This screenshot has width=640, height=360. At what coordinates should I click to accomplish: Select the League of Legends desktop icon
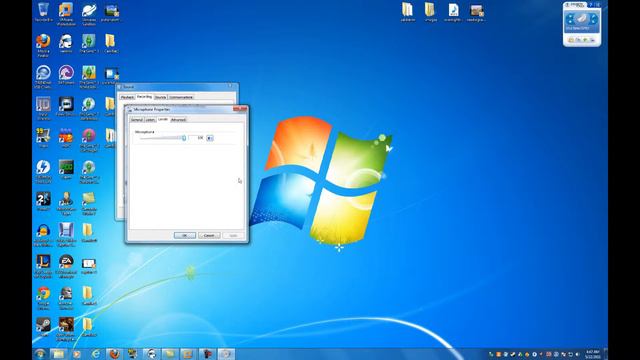pyautogui.click(x=43, y=266)
